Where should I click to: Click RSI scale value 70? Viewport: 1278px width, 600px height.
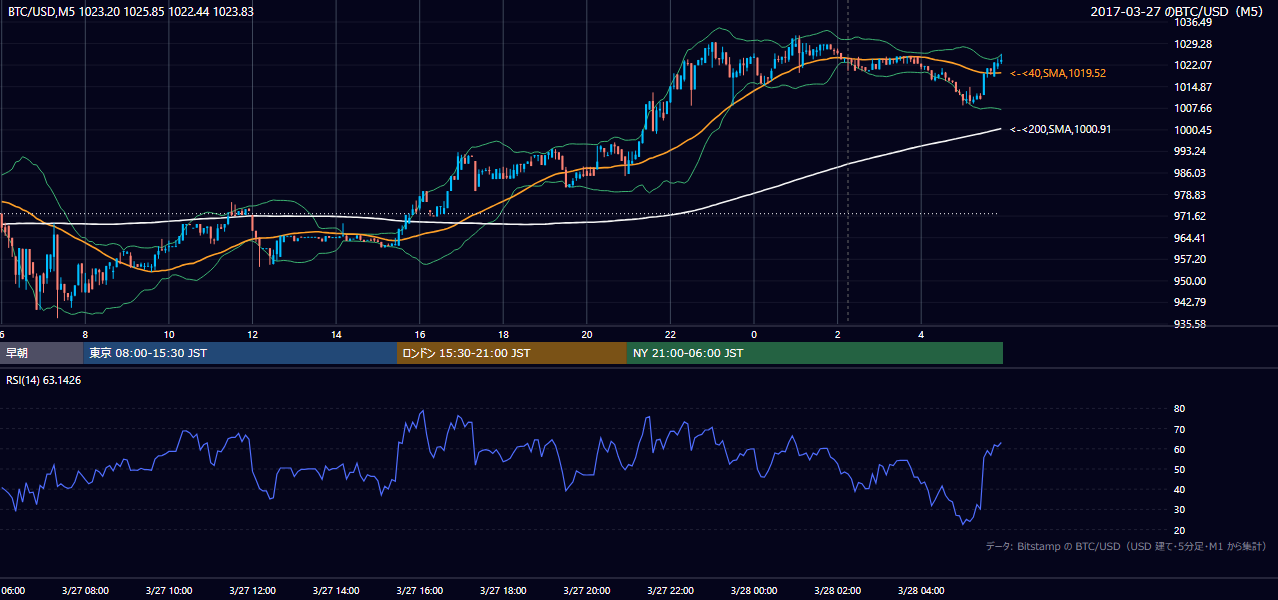pyautogui.click(x=1179, y=429)
